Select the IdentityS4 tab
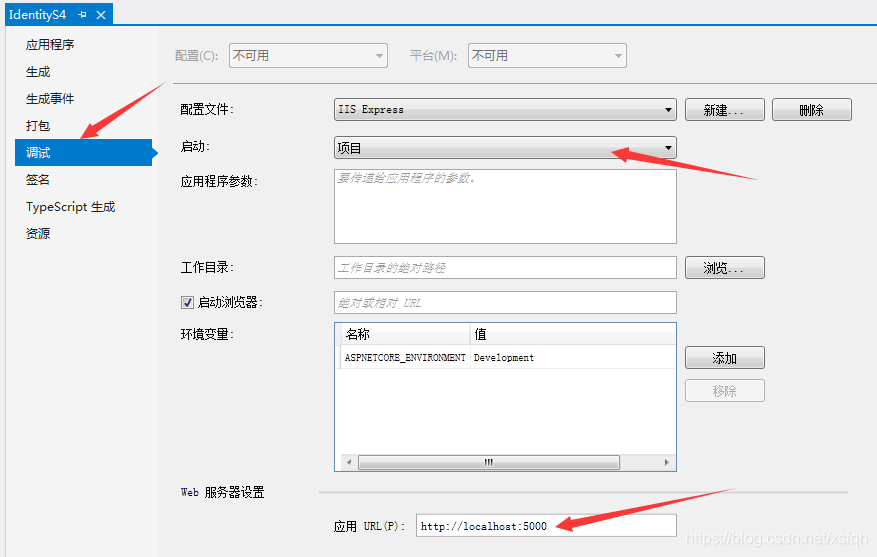This screenshot has height=557, width=877. coord(37,15)
